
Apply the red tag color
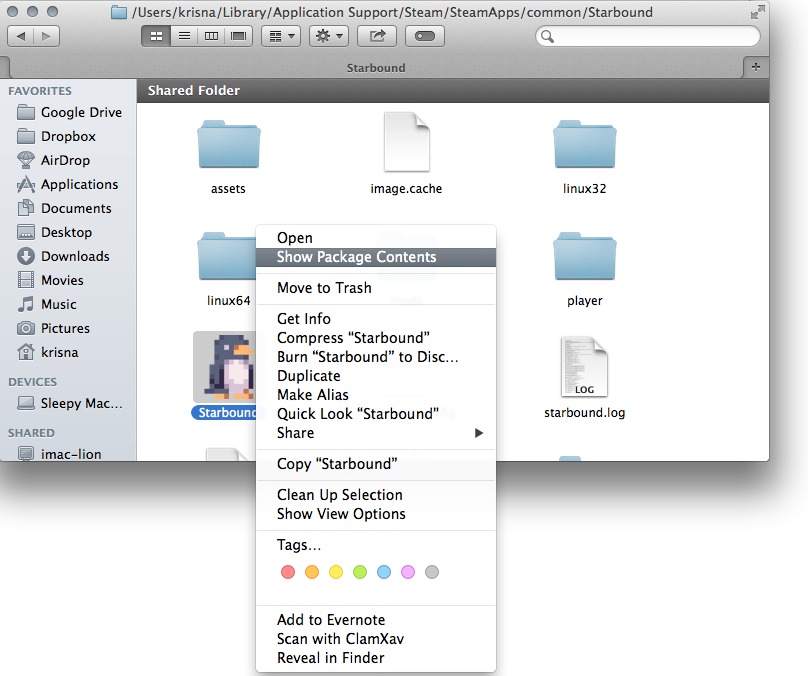(288, 572)
